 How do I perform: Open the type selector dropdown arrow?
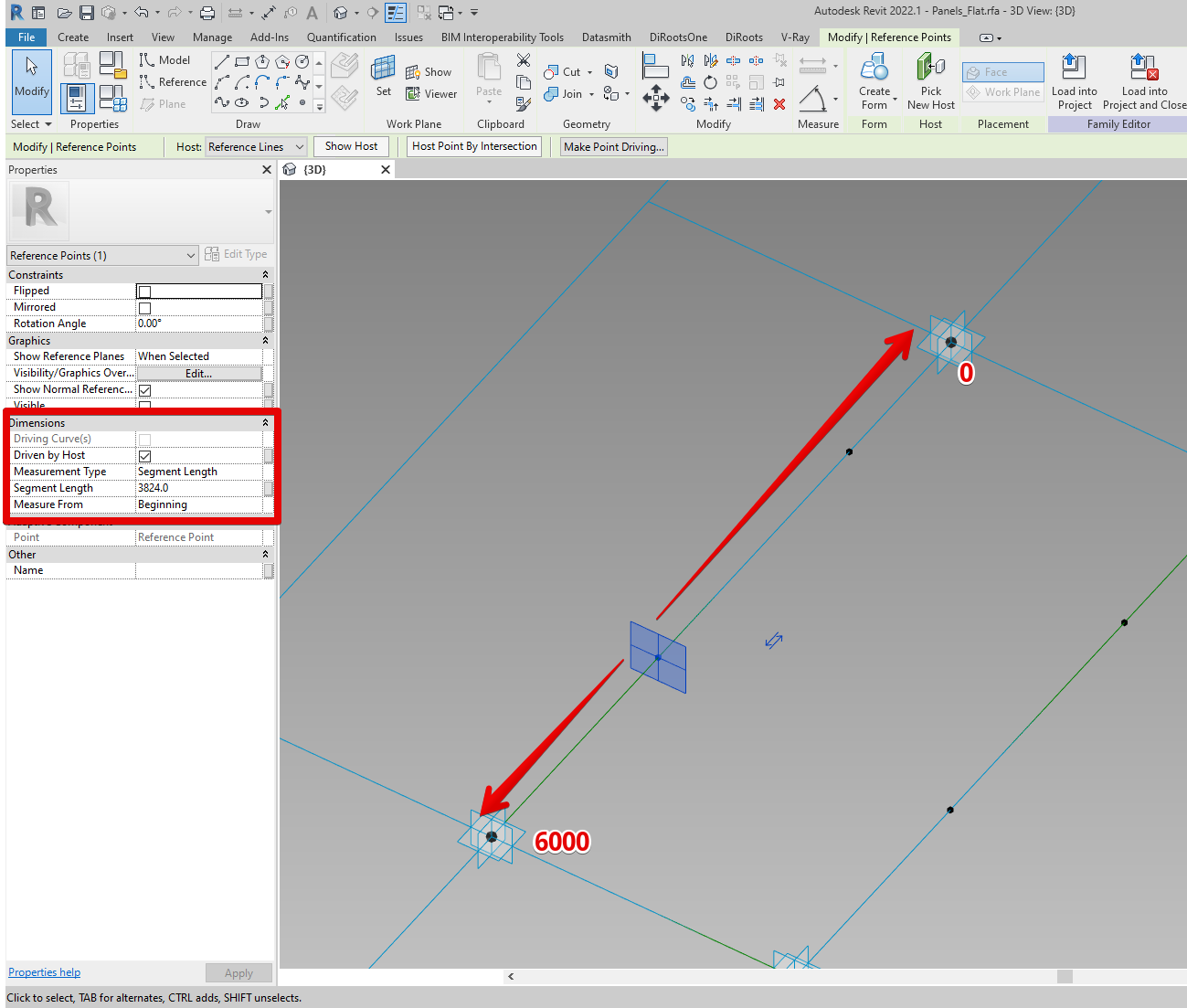pyautogui.click(x=268, y=212)
